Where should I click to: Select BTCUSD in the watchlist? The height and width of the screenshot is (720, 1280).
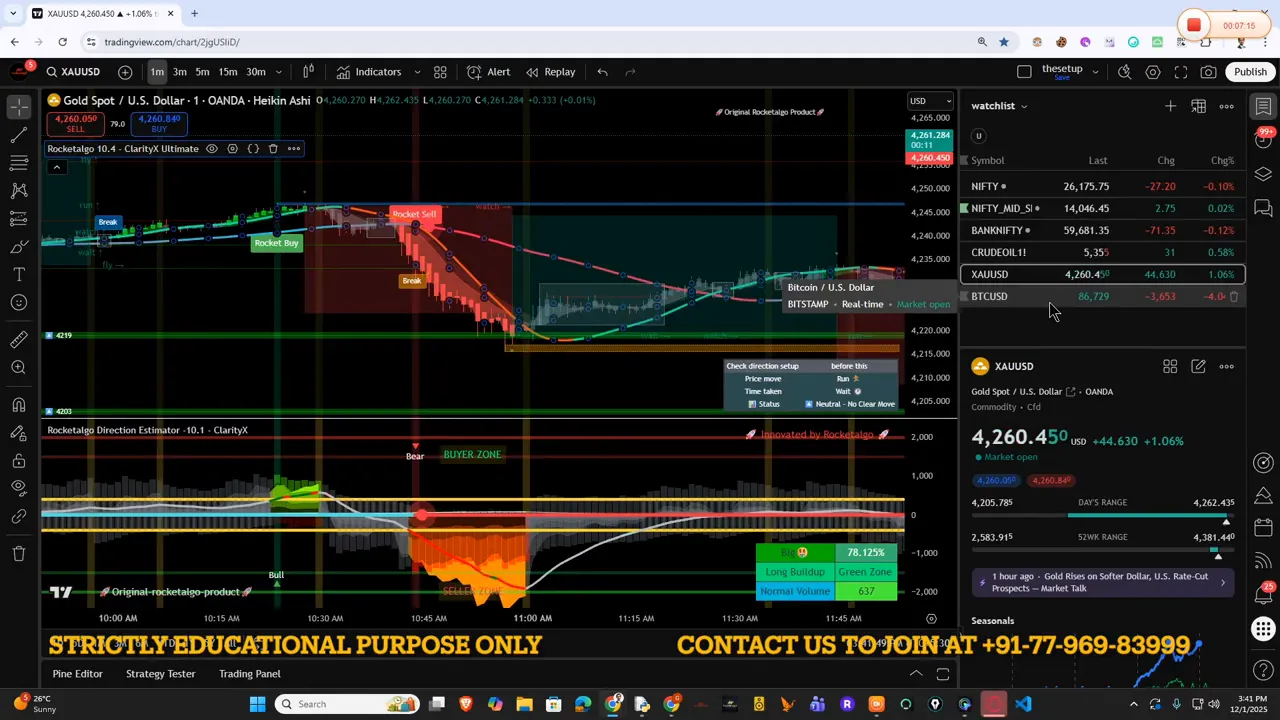(989, 296)
